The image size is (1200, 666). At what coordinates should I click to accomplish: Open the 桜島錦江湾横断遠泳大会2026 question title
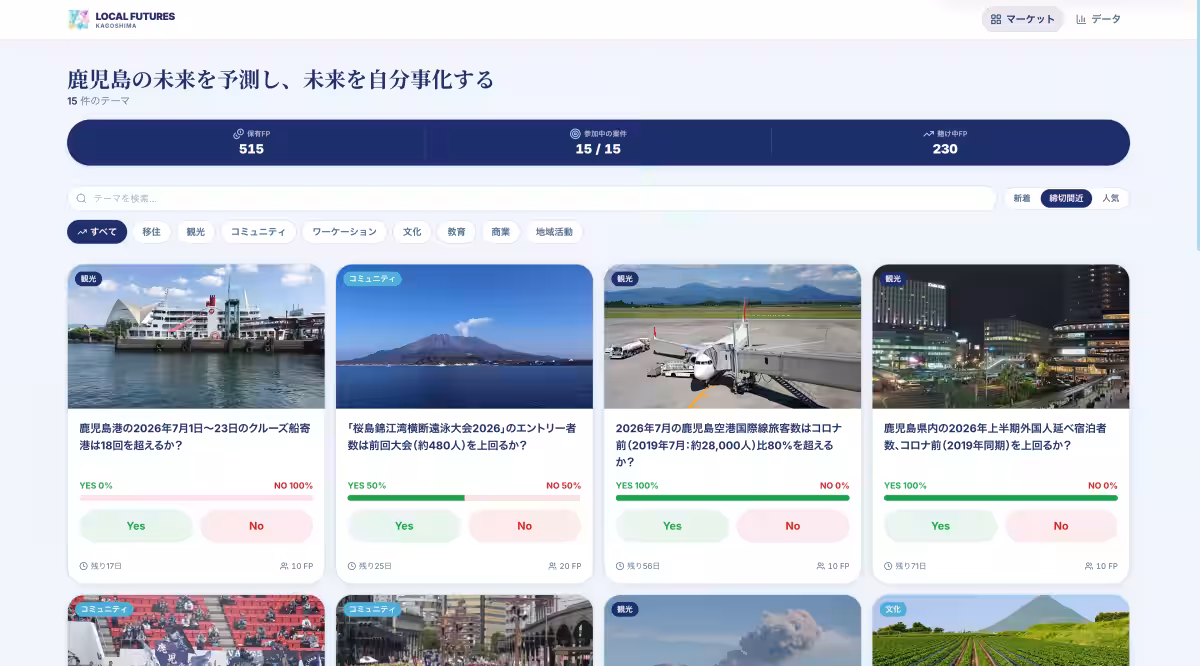(462, 437)
